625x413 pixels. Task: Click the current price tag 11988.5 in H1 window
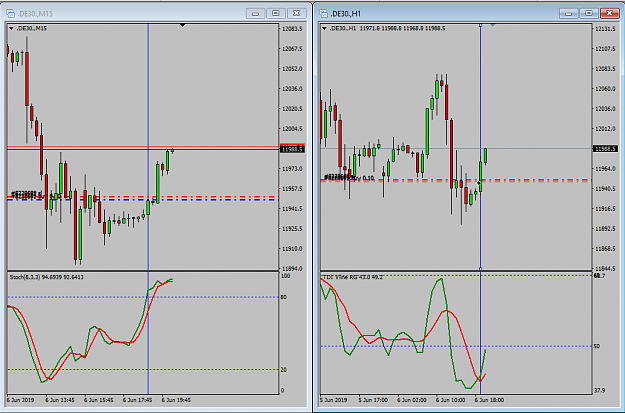(x=605, y=149)
